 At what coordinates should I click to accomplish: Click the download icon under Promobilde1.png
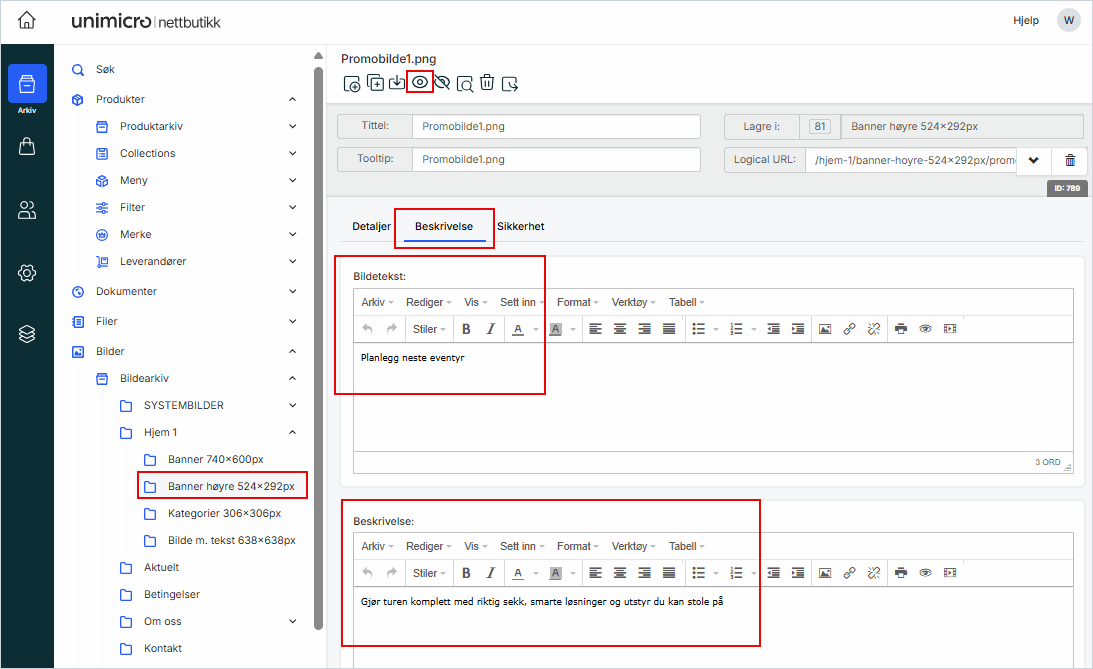coord(397,83)
